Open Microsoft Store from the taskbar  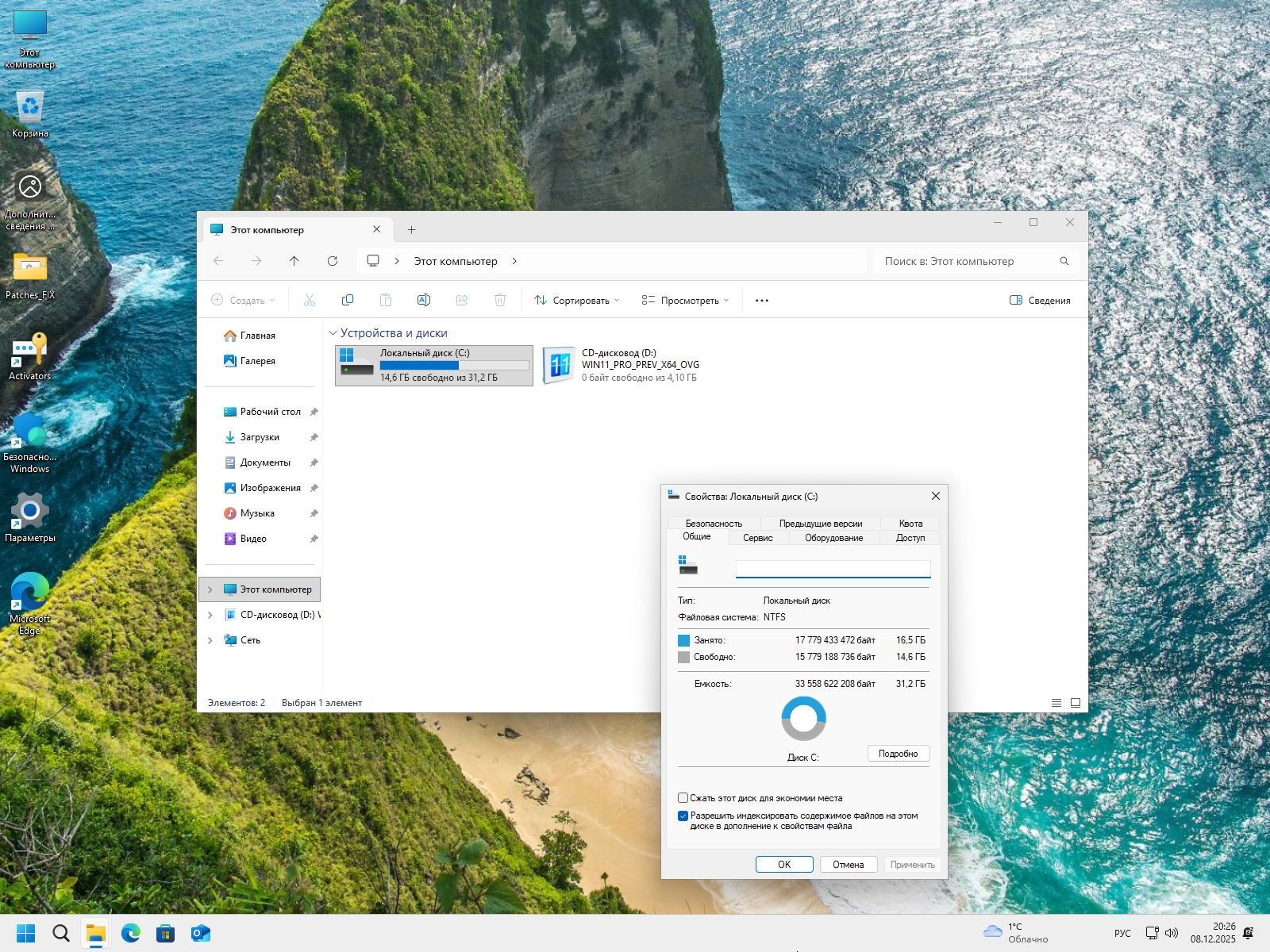pyautogui.click(x=165, y=933)
